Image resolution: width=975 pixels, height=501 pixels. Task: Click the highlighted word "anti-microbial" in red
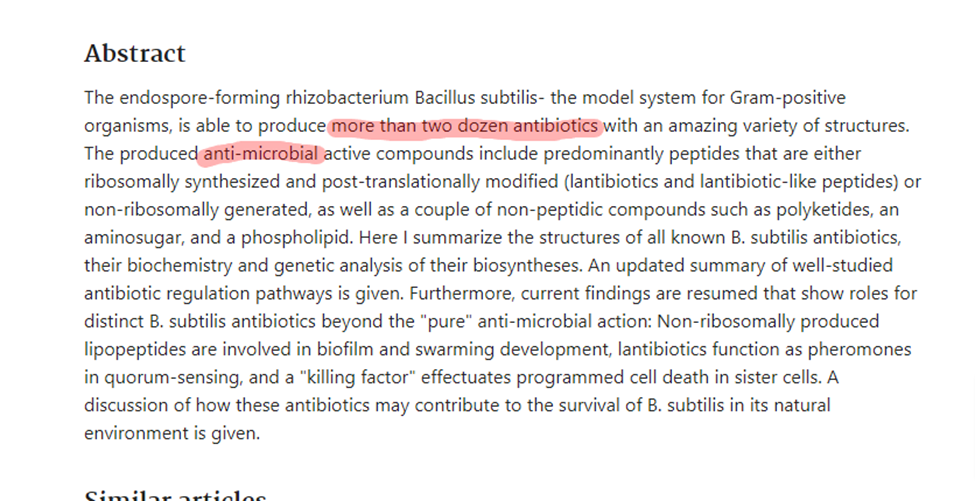(262, 154)
